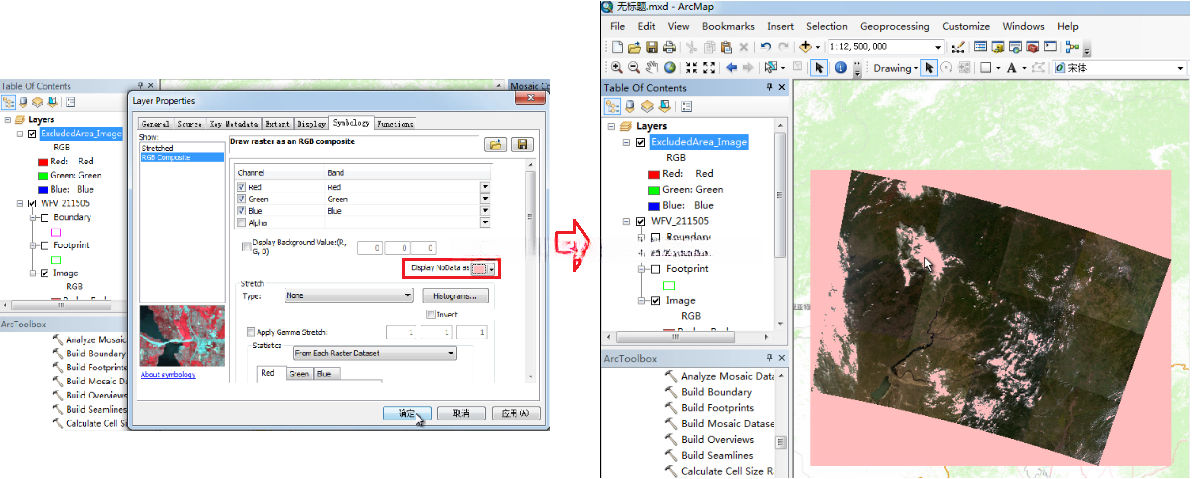This screenshot has width=1193, height=479.
Task: Uncheck the Red channel checkbox in Layer Properties
Action: pyautogui.click(x=241, y=187)
